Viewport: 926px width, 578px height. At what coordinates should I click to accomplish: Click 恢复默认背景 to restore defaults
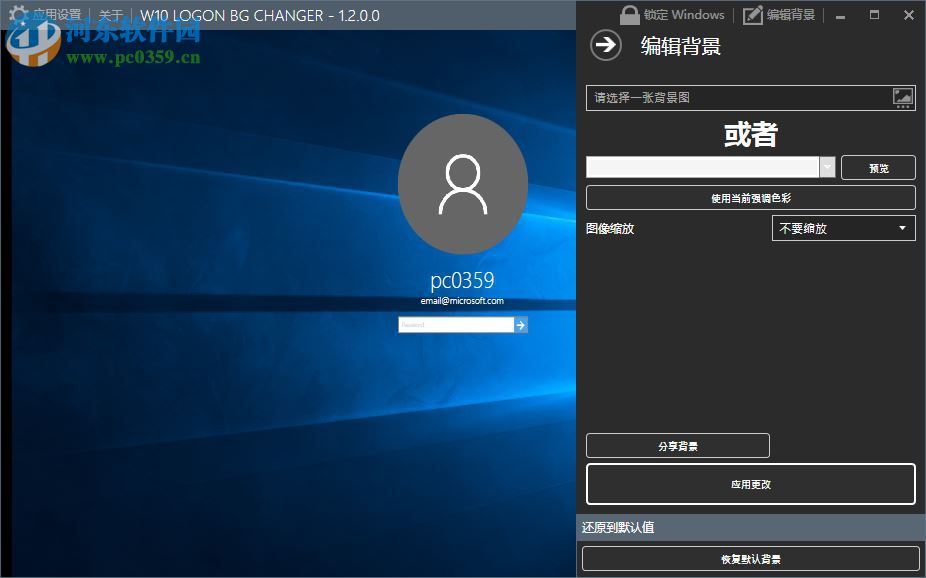(751, 558)
